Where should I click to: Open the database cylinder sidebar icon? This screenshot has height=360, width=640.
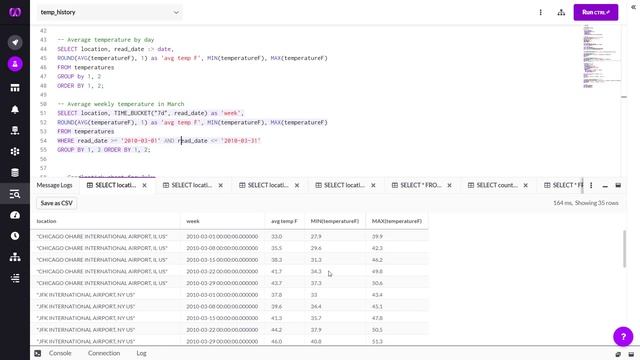tap(15, 173)
